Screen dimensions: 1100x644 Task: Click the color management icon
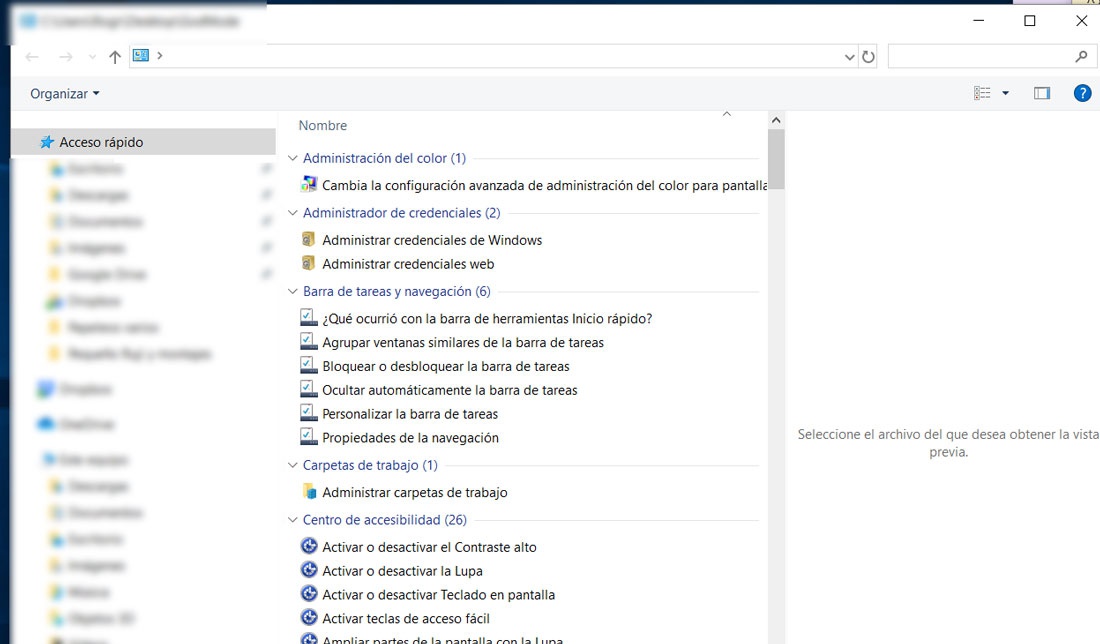pyautogui.click(x=308, y=184)
